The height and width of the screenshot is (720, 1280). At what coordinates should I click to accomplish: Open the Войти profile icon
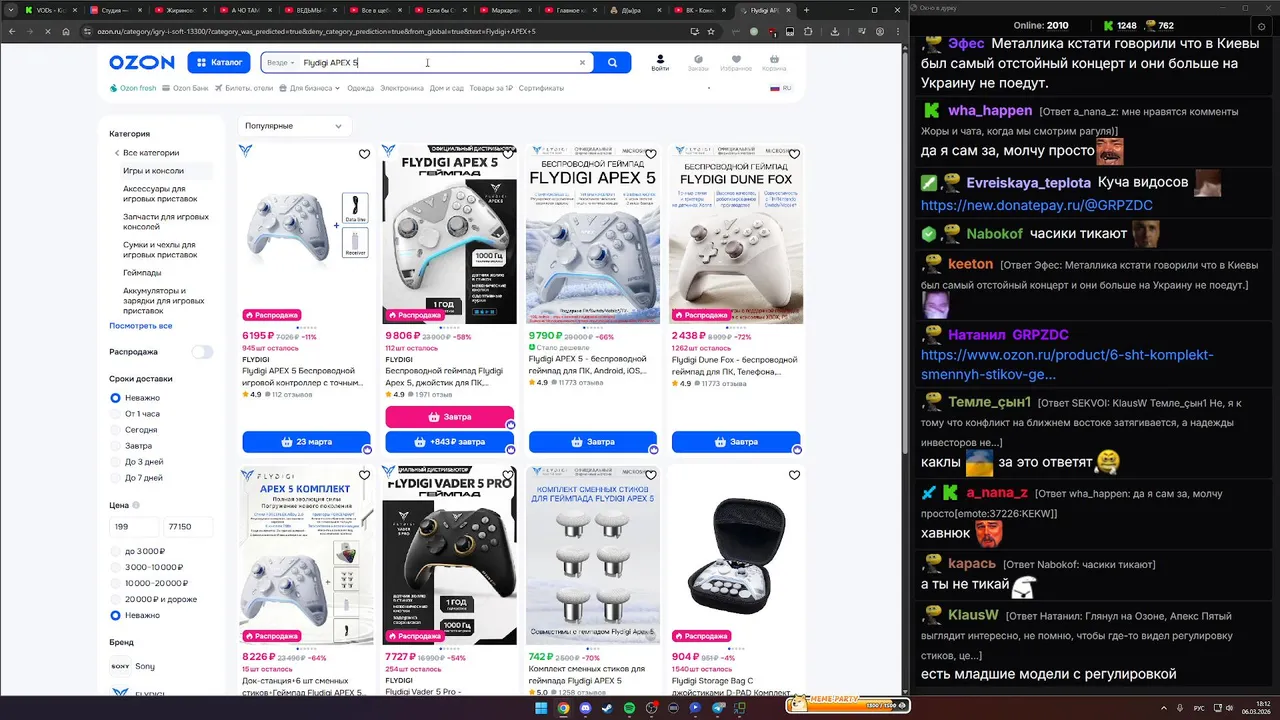click(x=660, y=62)
